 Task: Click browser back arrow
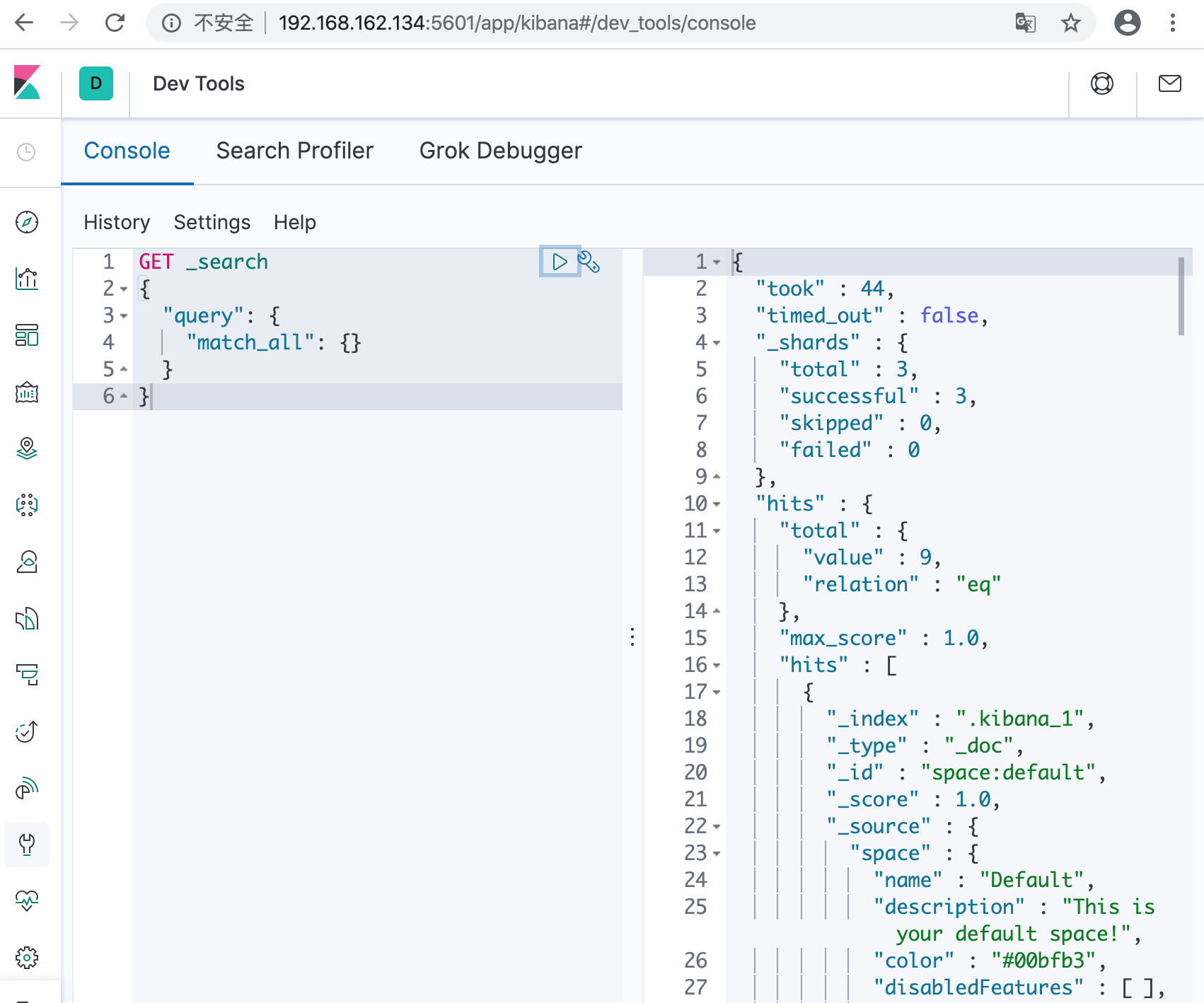(25, 23)
